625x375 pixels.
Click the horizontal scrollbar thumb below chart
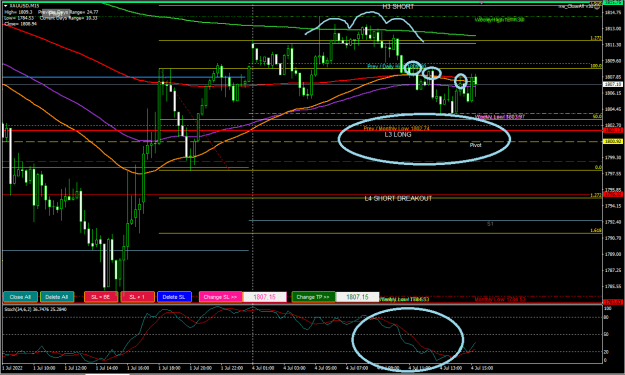coord(108,374)
